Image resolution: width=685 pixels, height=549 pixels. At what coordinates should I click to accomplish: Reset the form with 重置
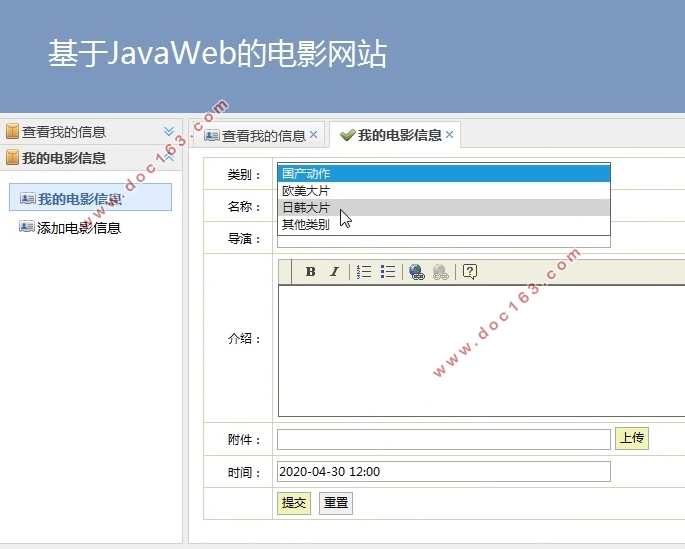click(336, 503)
